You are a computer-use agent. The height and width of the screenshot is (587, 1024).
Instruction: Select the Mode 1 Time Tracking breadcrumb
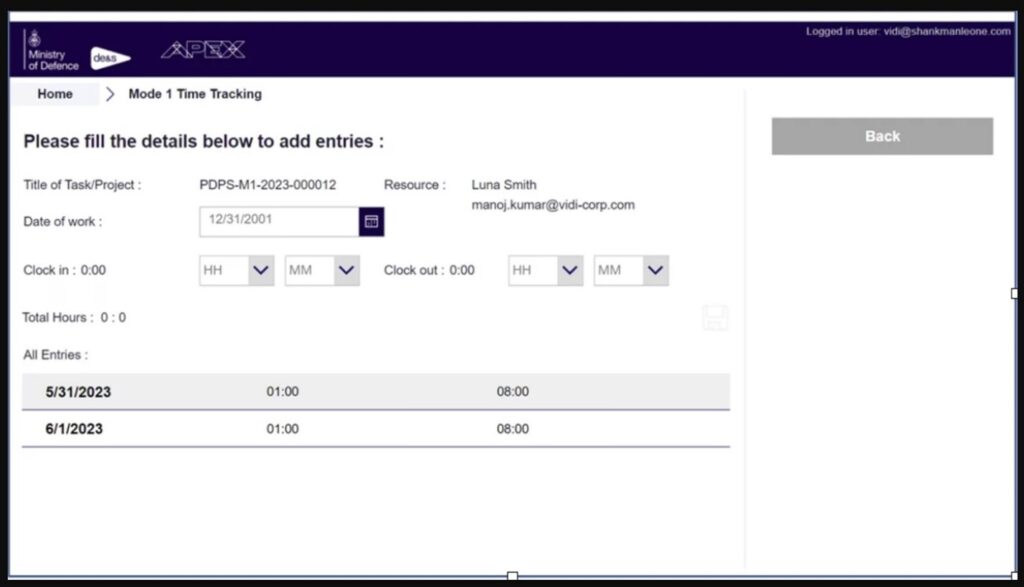tap(195, 94)
